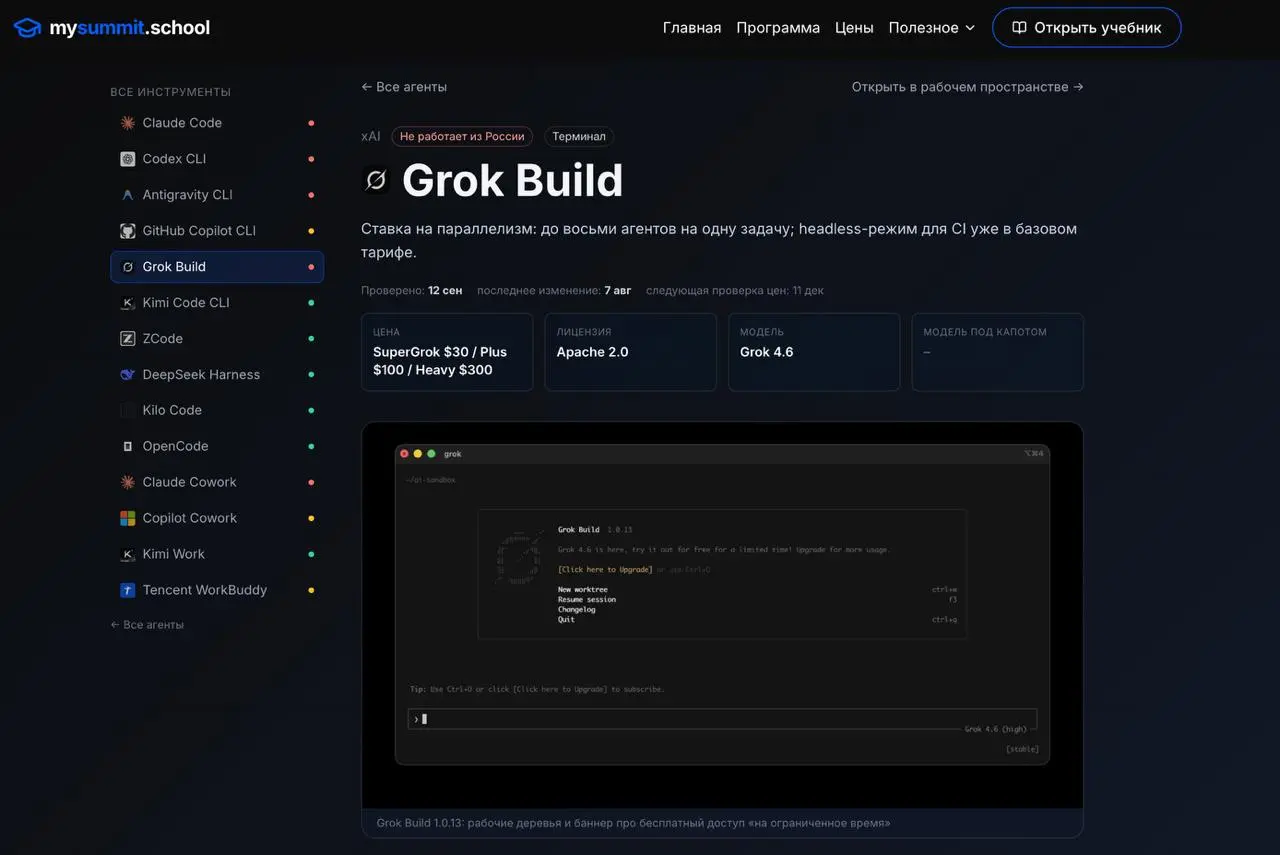The width and height of the screenshot is (1280, 855).
Task: Select Kilo Code in the sidebar
Action: click(x=217, y=410)
